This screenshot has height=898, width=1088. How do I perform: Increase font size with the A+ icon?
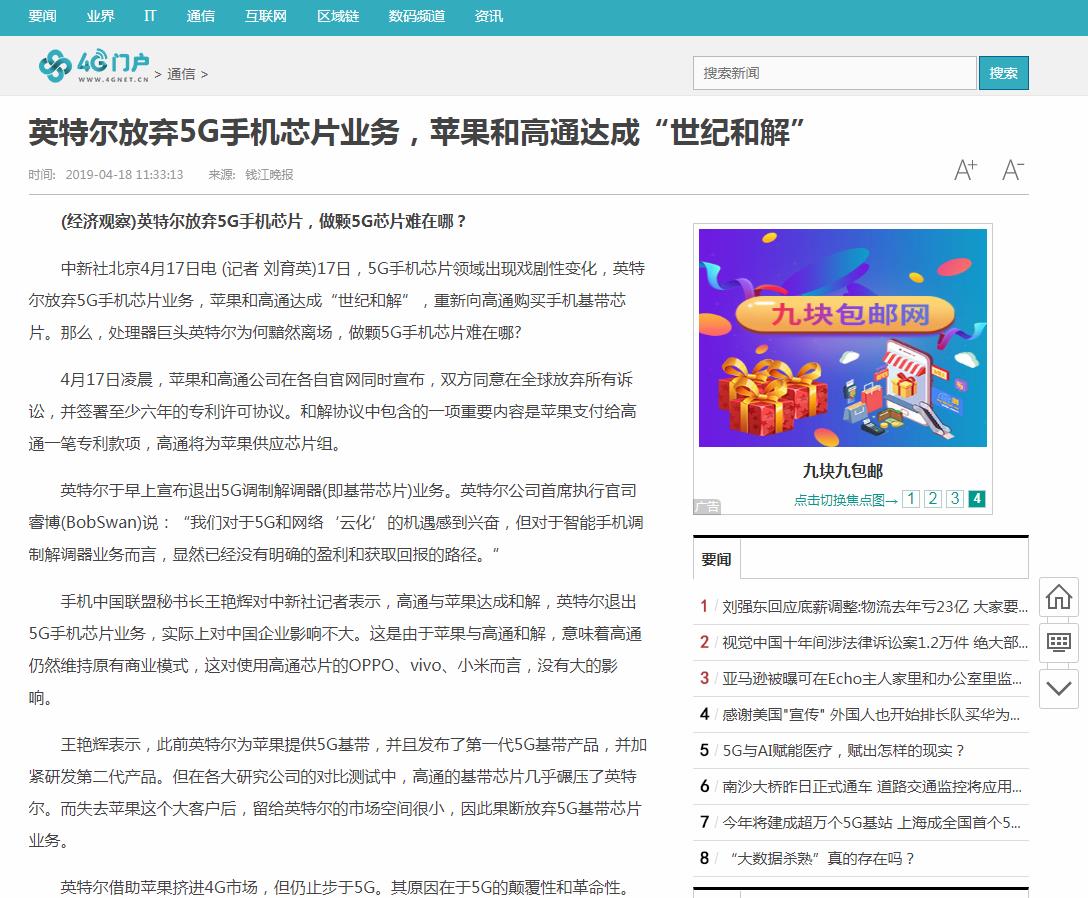tap(965, 169)
